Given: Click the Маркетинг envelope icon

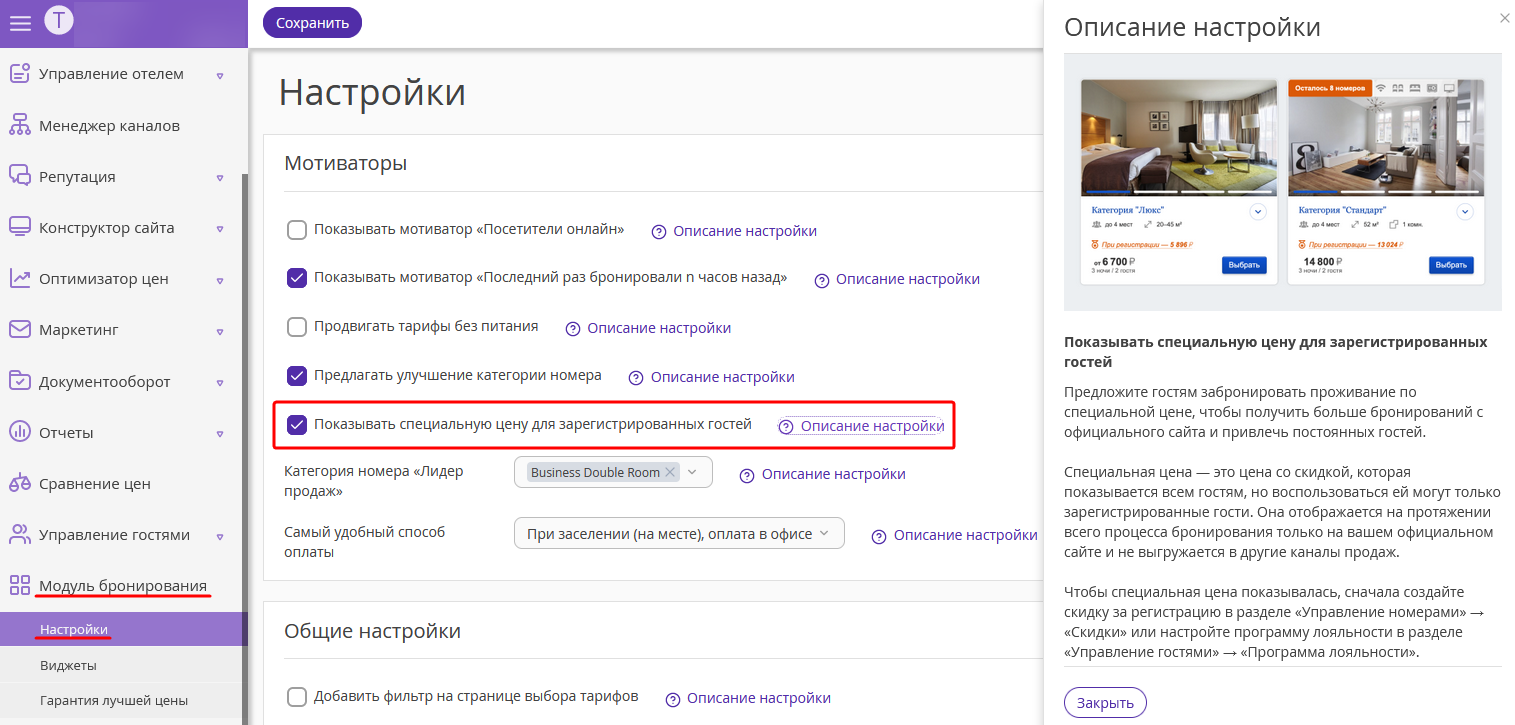Looking at the screenshot, I should (x=20, y=329).
